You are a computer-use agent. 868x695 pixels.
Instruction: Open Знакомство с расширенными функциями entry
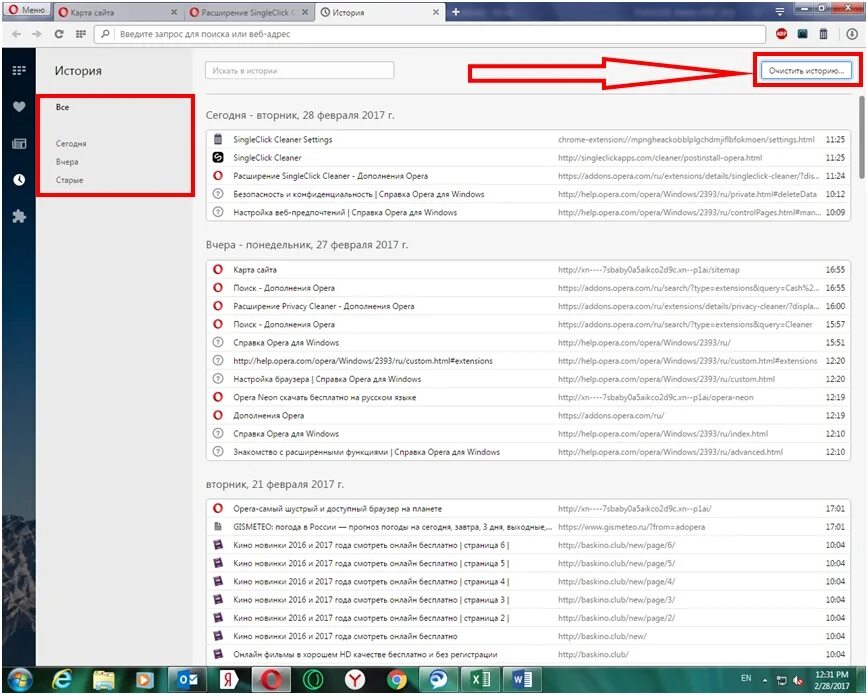pyautogui.click(x=528, y=452)
